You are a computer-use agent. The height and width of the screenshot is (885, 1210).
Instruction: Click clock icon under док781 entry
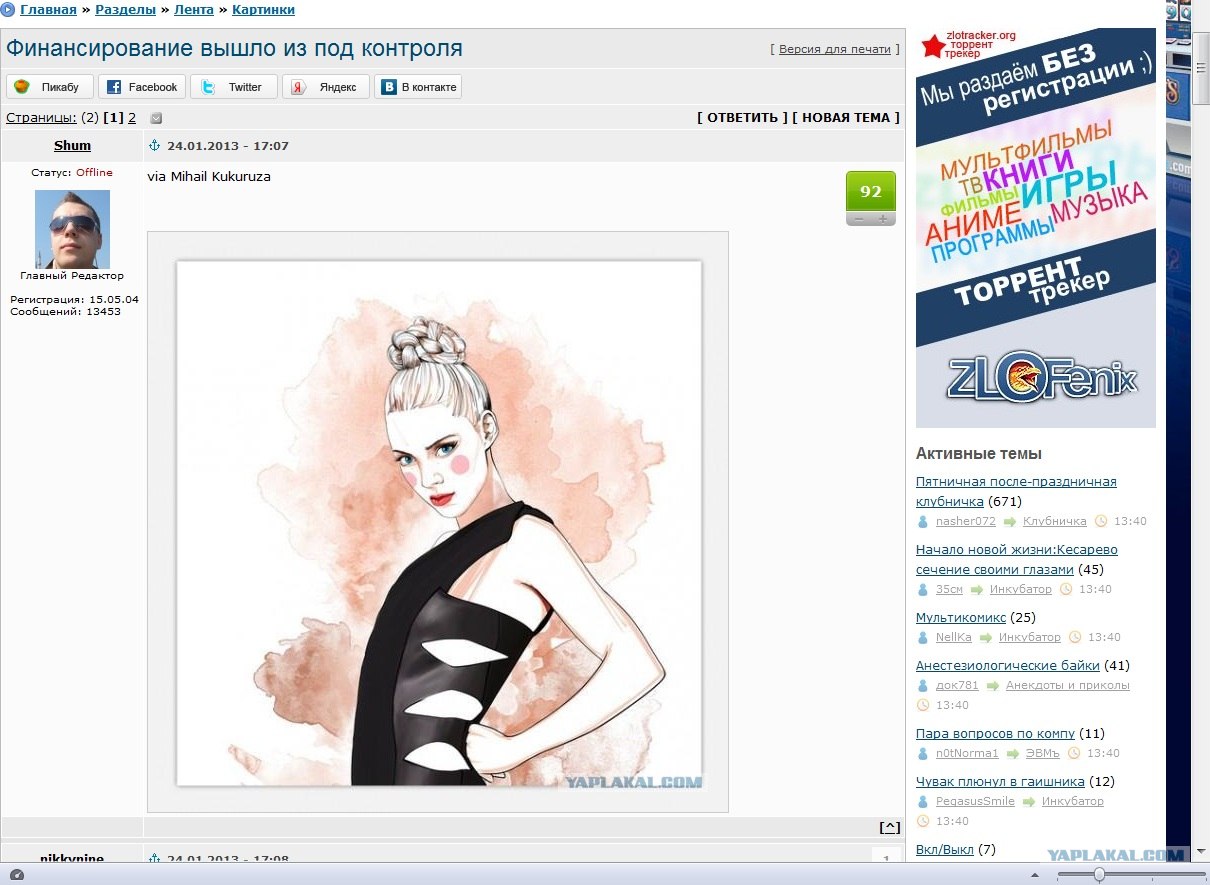[923, 705]
